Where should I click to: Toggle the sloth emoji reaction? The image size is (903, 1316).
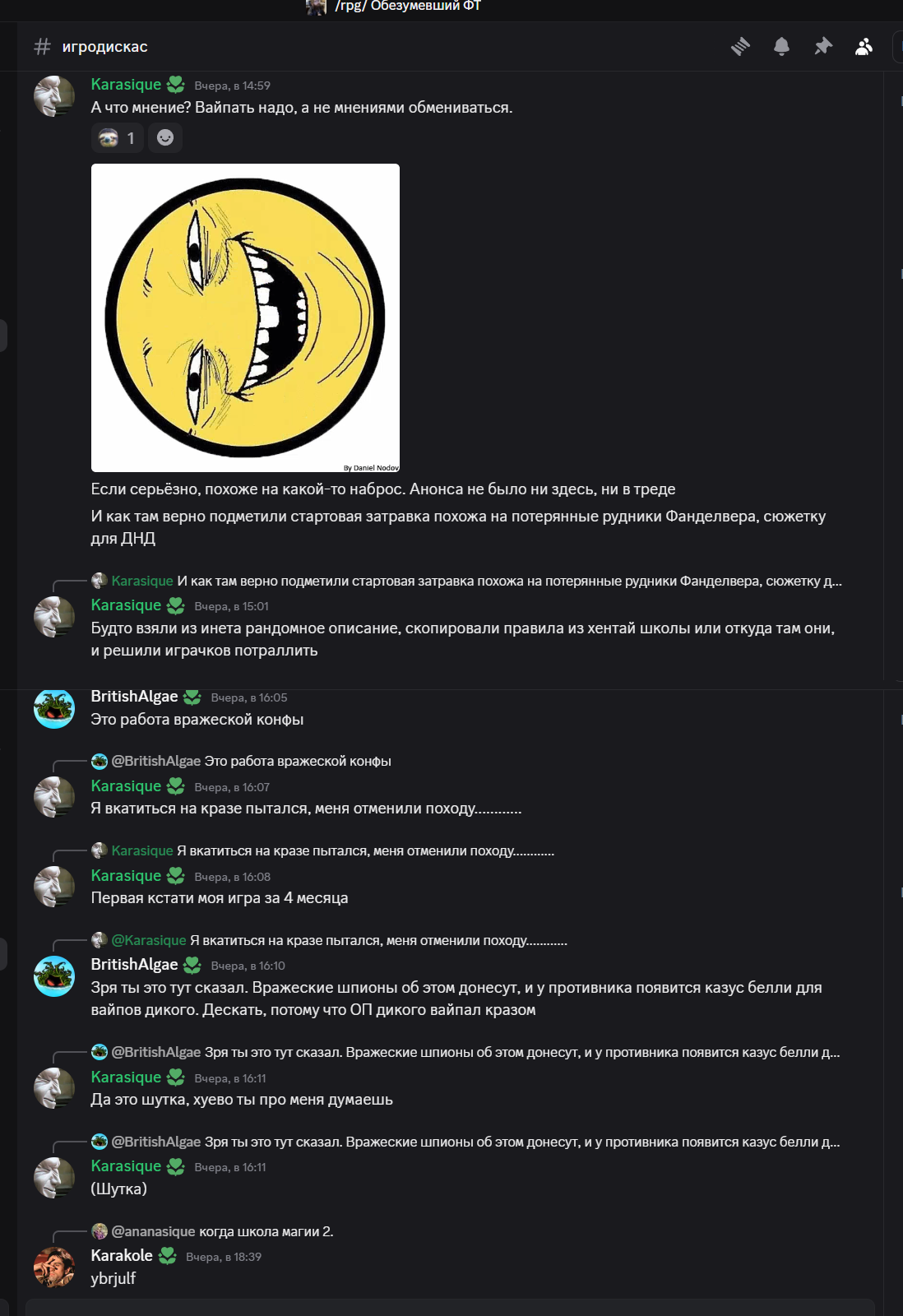(x=118, y=138)
